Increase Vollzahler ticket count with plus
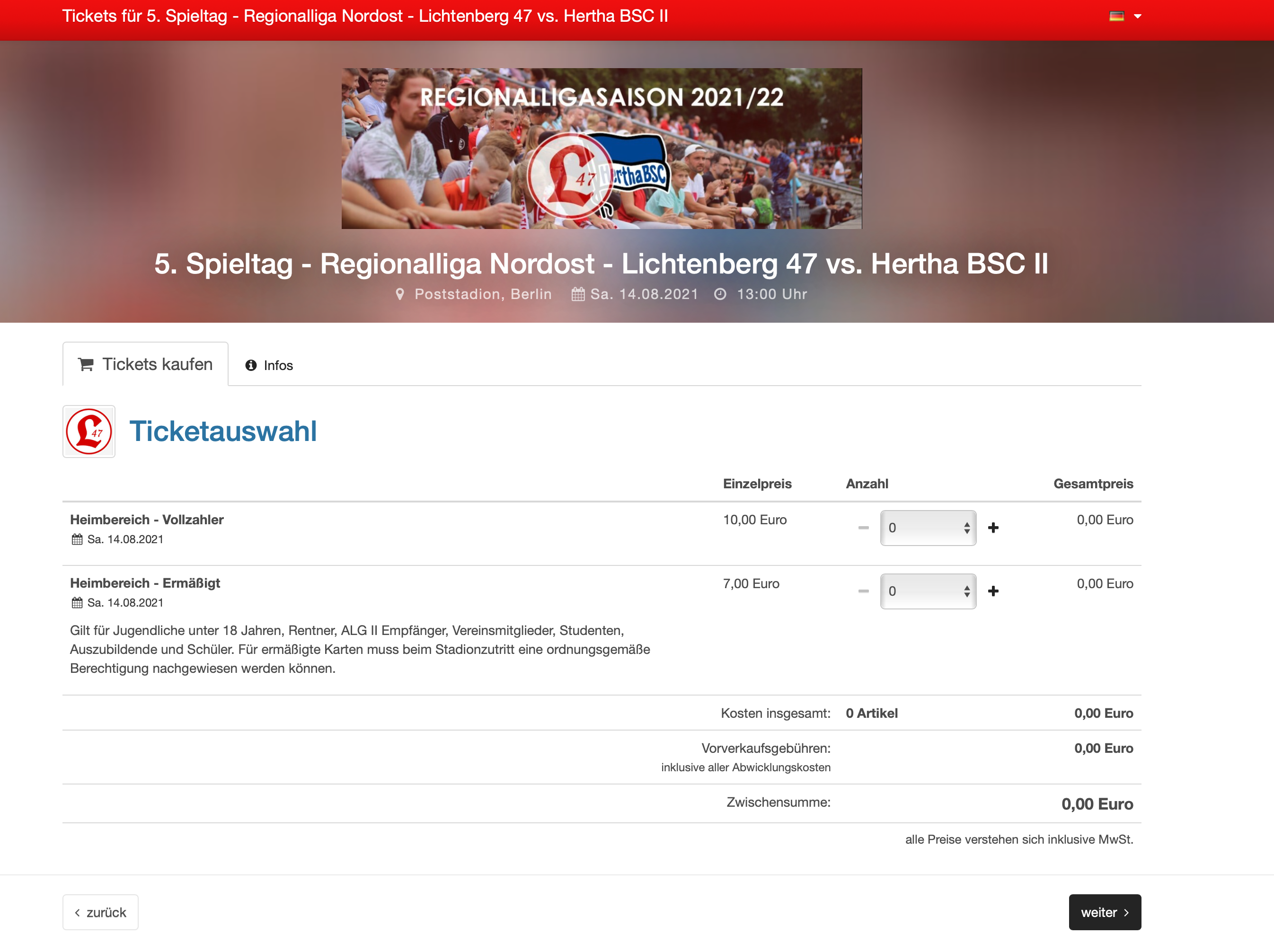This screenshot has height=952, width=1274. coord(993,528)
